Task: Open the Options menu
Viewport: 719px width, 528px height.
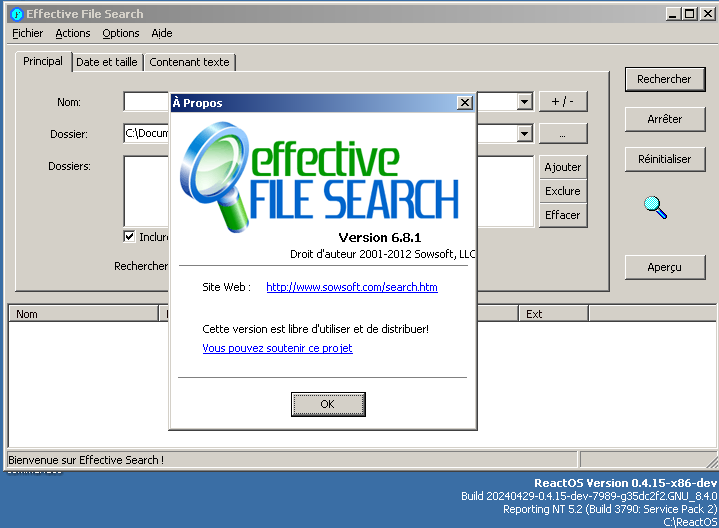Action: pyautogui.click(x=121, y=33)
